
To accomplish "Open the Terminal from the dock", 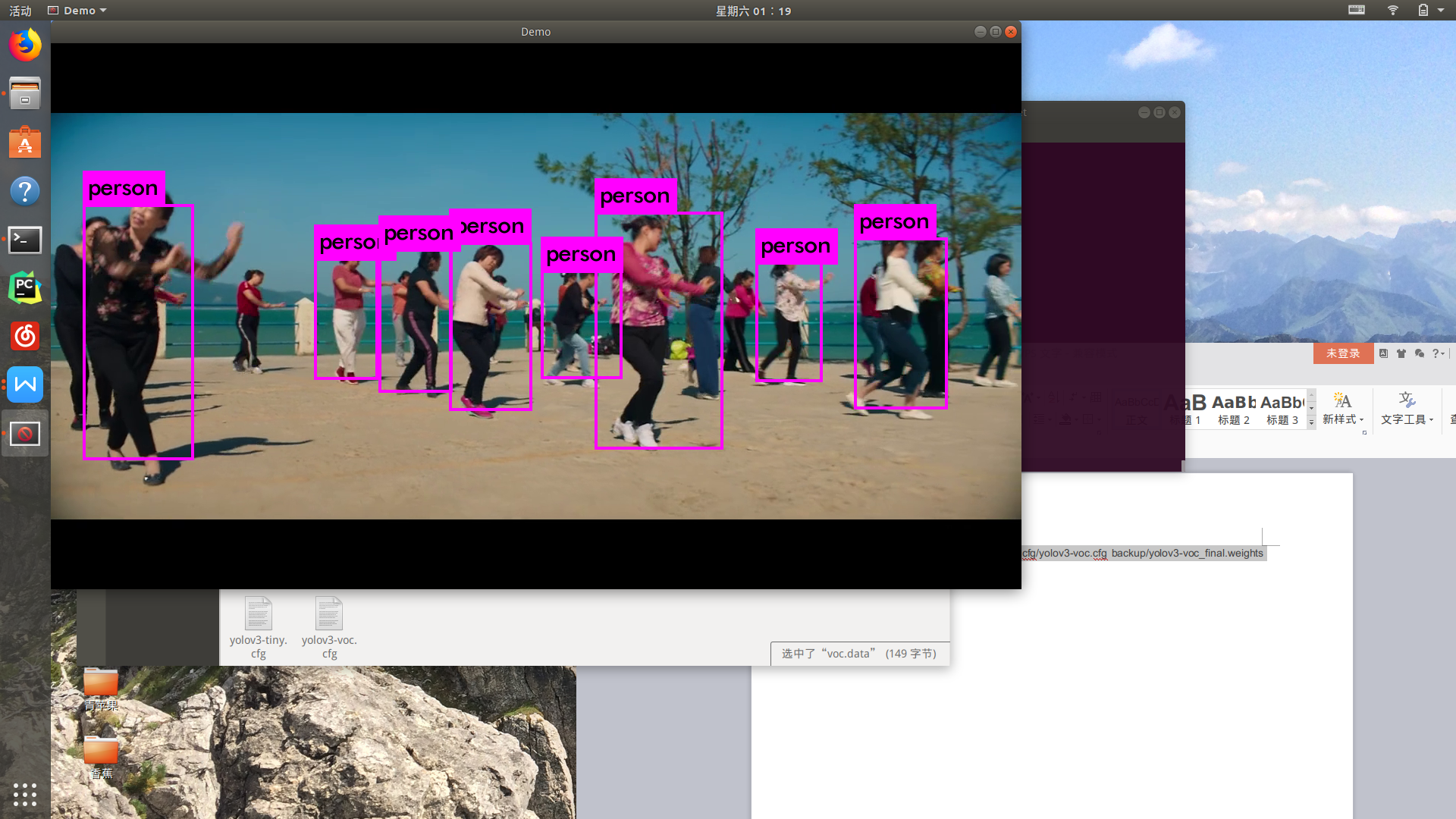I will click(25, 240).
